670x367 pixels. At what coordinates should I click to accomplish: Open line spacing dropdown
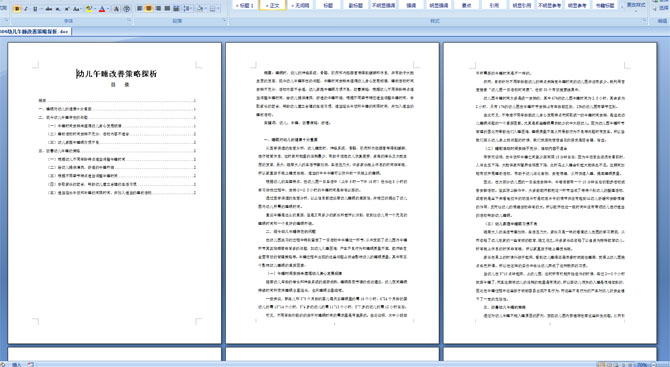(x=188, y=8)
